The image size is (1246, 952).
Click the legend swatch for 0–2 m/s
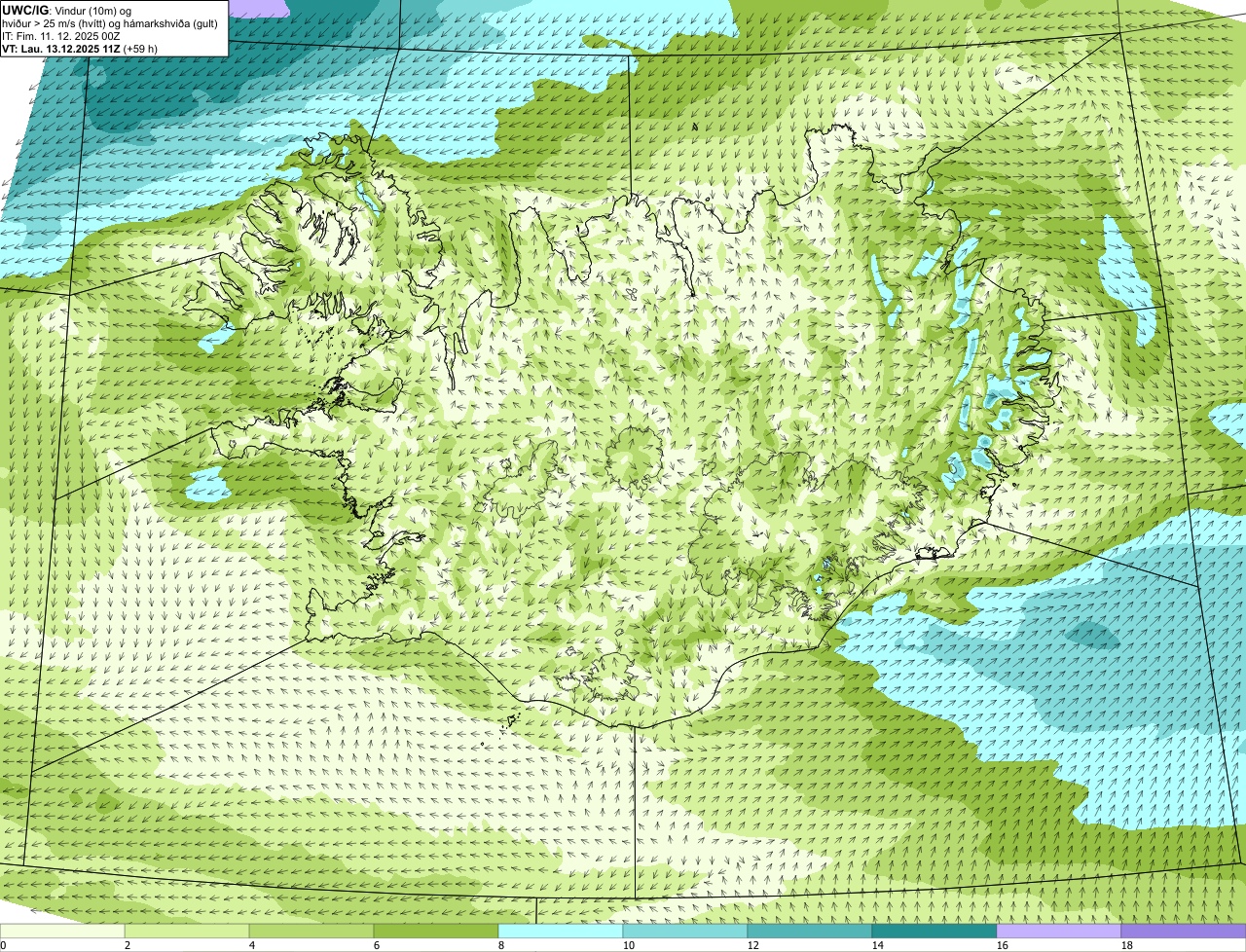click(62, 932)
